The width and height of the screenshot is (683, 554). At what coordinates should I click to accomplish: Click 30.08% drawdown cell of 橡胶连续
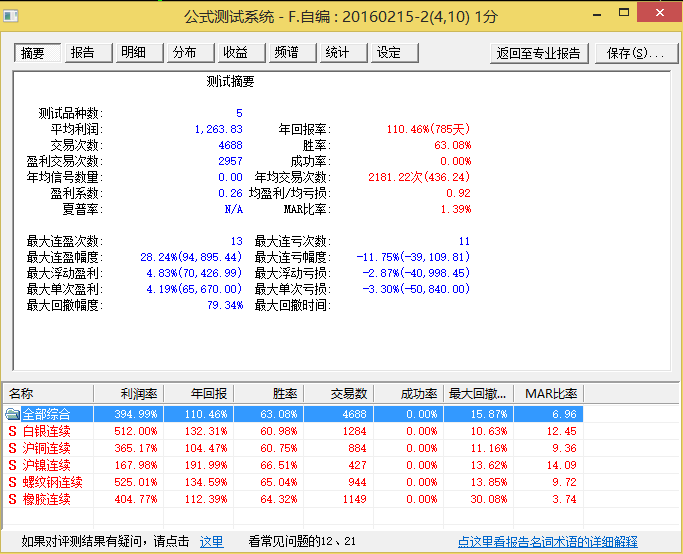click(x=489, y=499)
